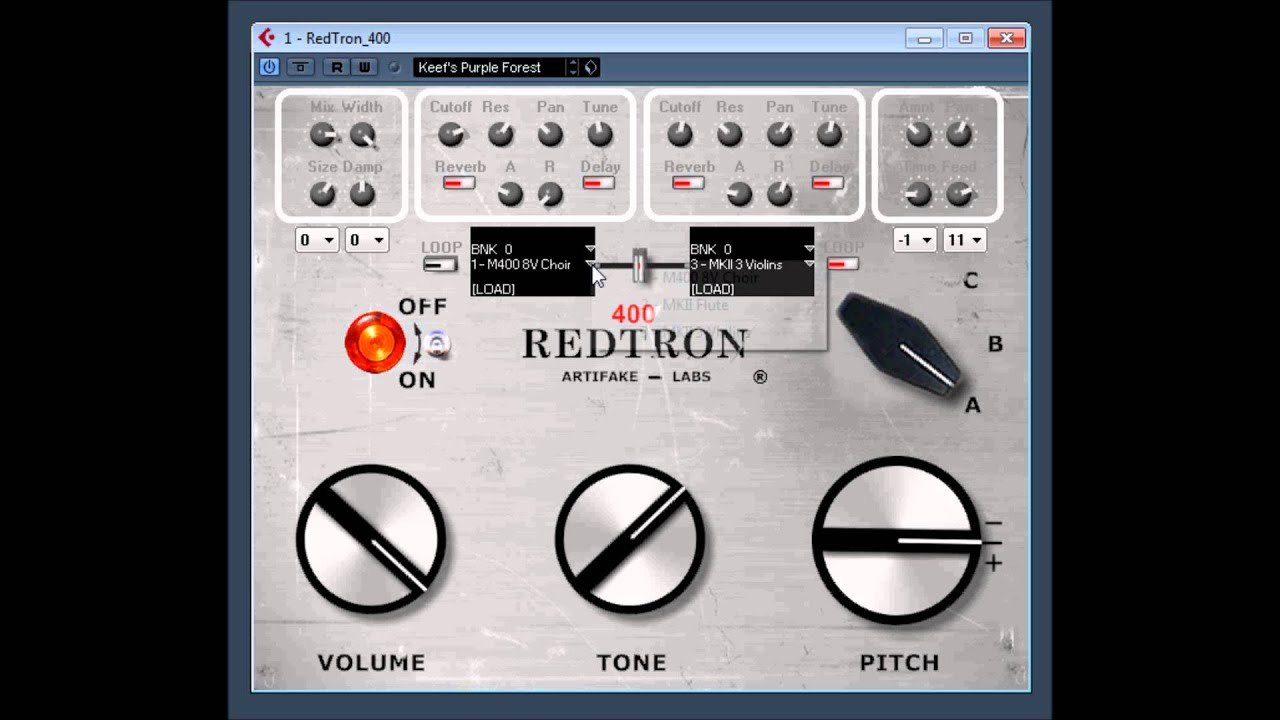Adjust the reverb Mix knob

[322, 134]
